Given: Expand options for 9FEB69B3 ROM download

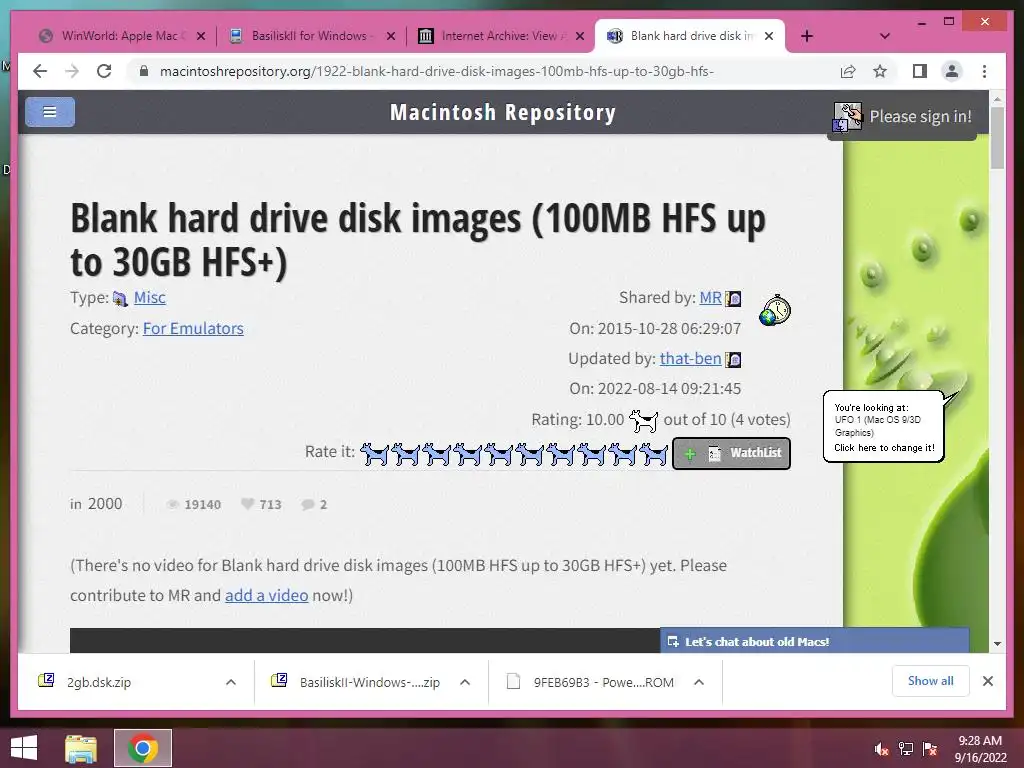Looking at the screenshot, I should click(699, 682).
